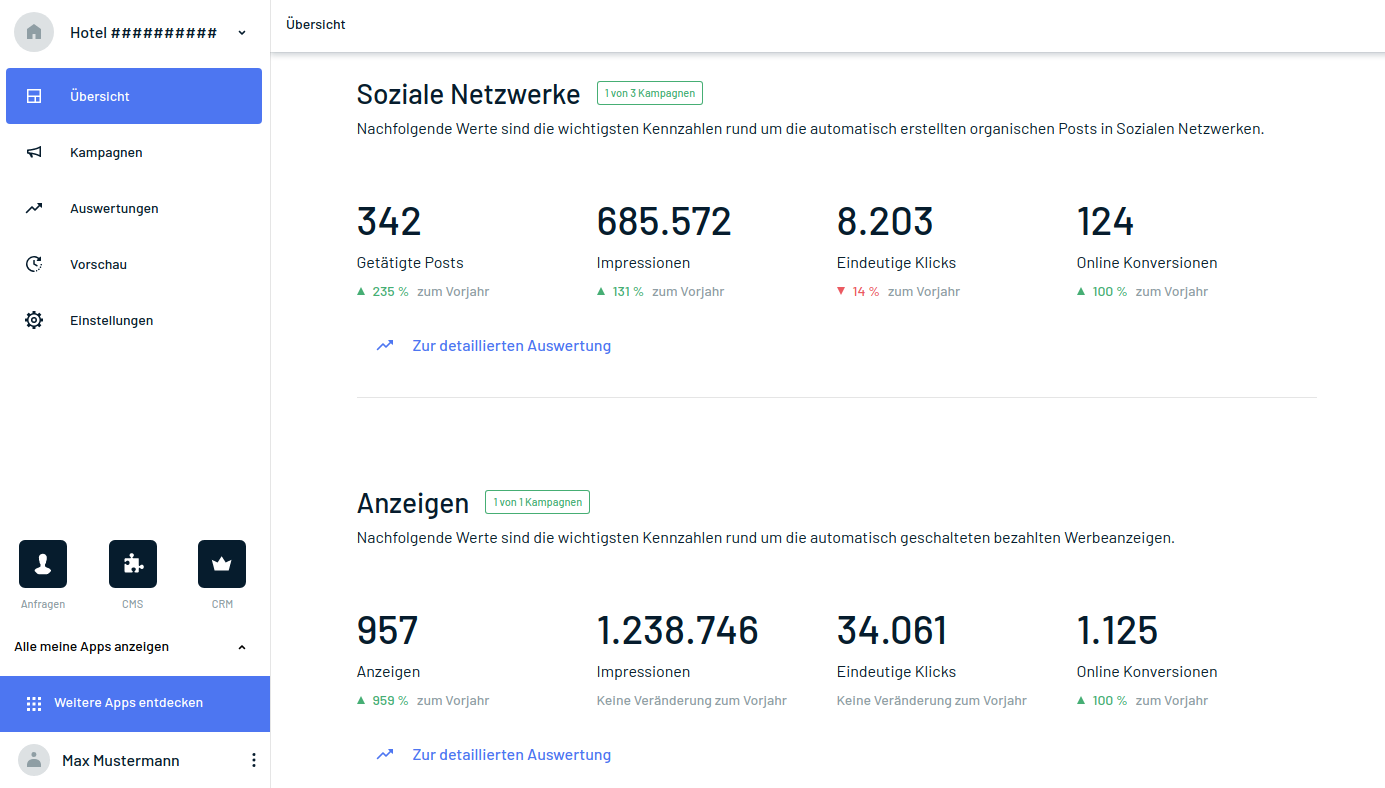
Task: Expand the Hotel selector dropdown
Action: click(x=242, y=33)
